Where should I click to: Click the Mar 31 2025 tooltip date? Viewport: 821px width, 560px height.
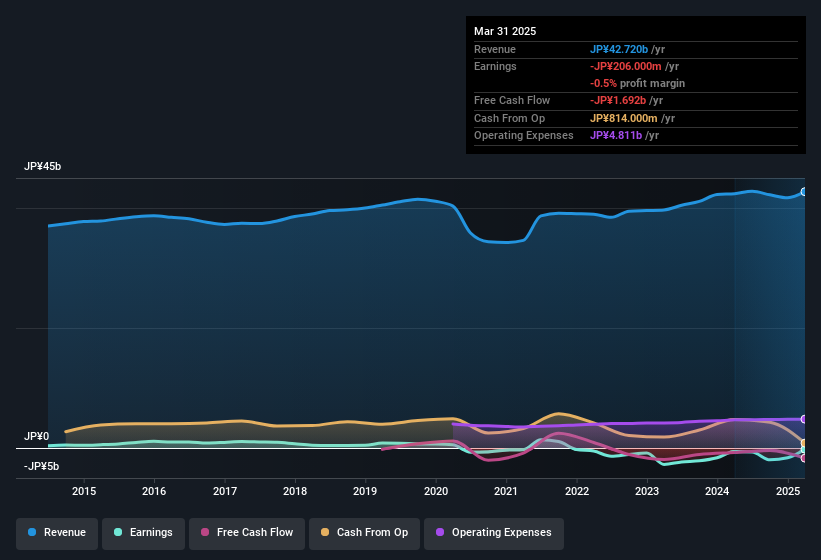(505, 31)
